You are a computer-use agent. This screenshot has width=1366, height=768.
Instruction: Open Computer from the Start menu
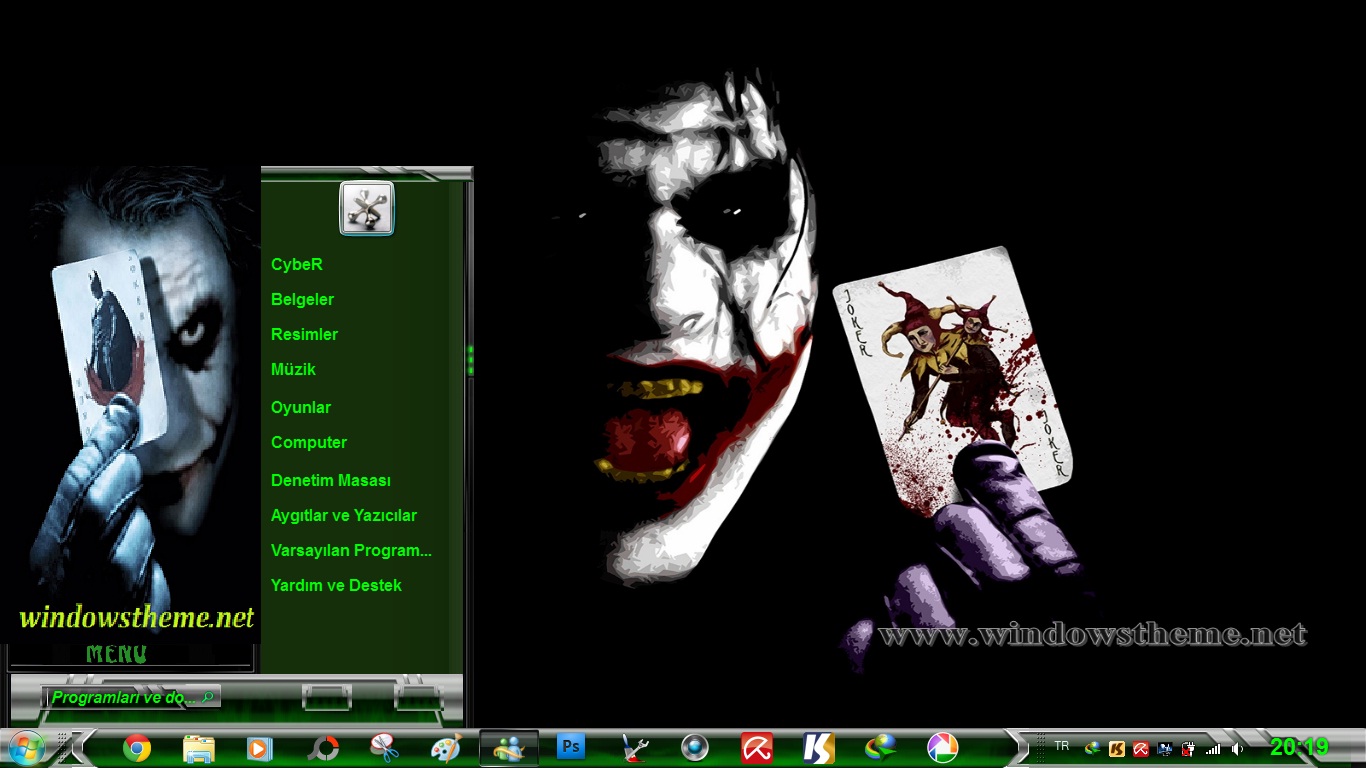coord(309,443)
